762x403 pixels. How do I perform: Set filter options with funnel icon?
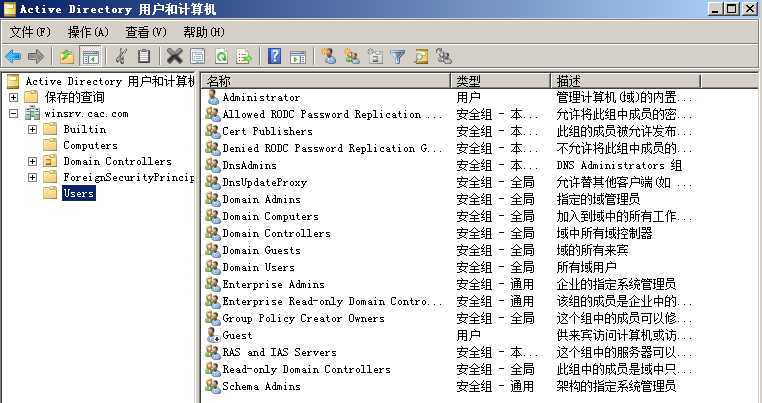point(398,56)
